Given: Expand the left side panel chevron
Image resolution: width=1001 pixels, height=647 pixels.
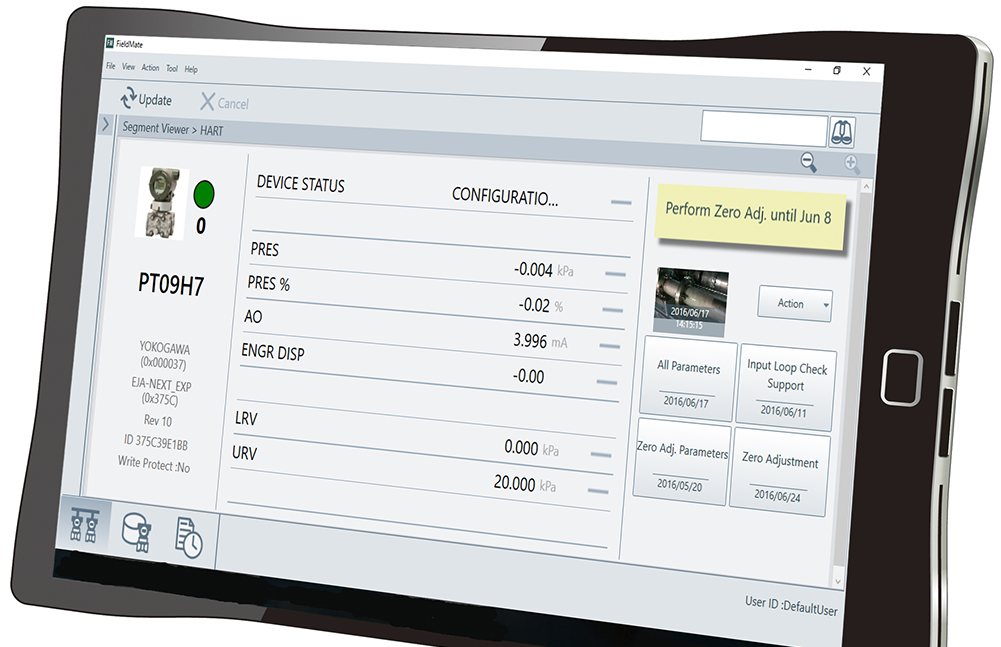Looking at the screenshot, I should [106, 125].
